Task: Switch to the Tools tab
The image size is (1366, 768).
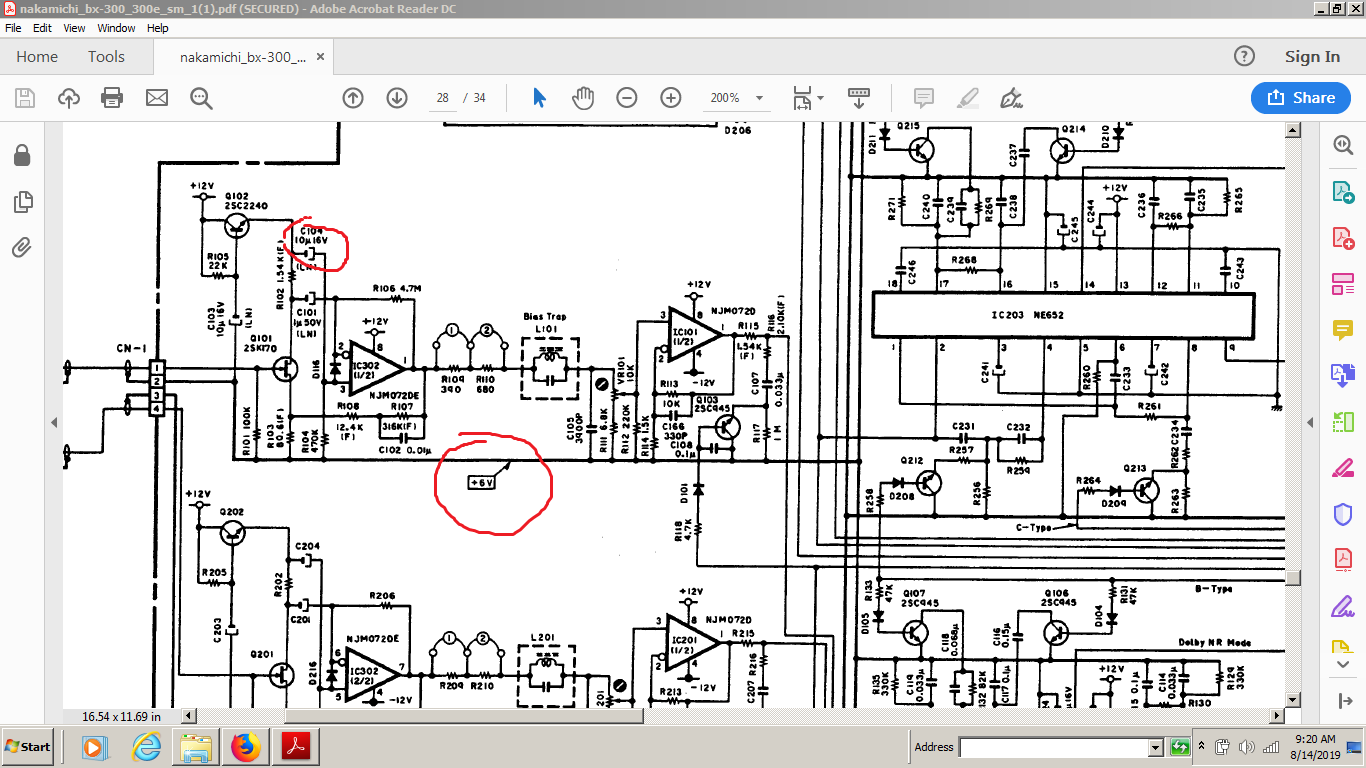Action: click(106, 57)
